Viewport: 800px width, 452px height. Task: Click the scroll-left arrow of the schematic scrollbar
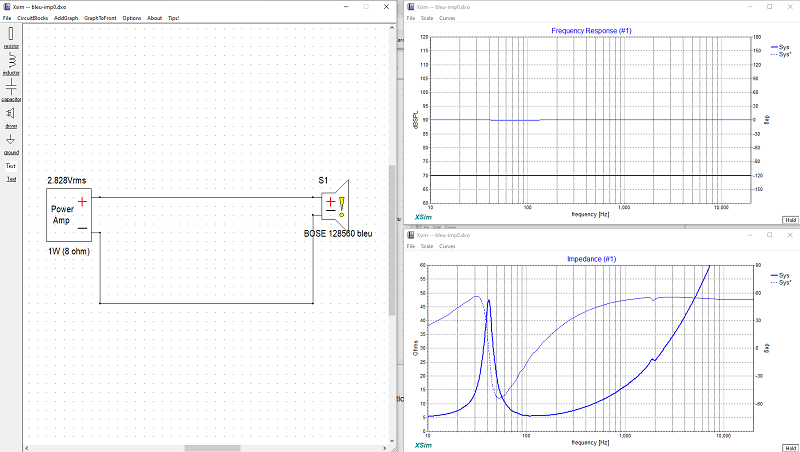pyautogui.click(x=27, y=448)
